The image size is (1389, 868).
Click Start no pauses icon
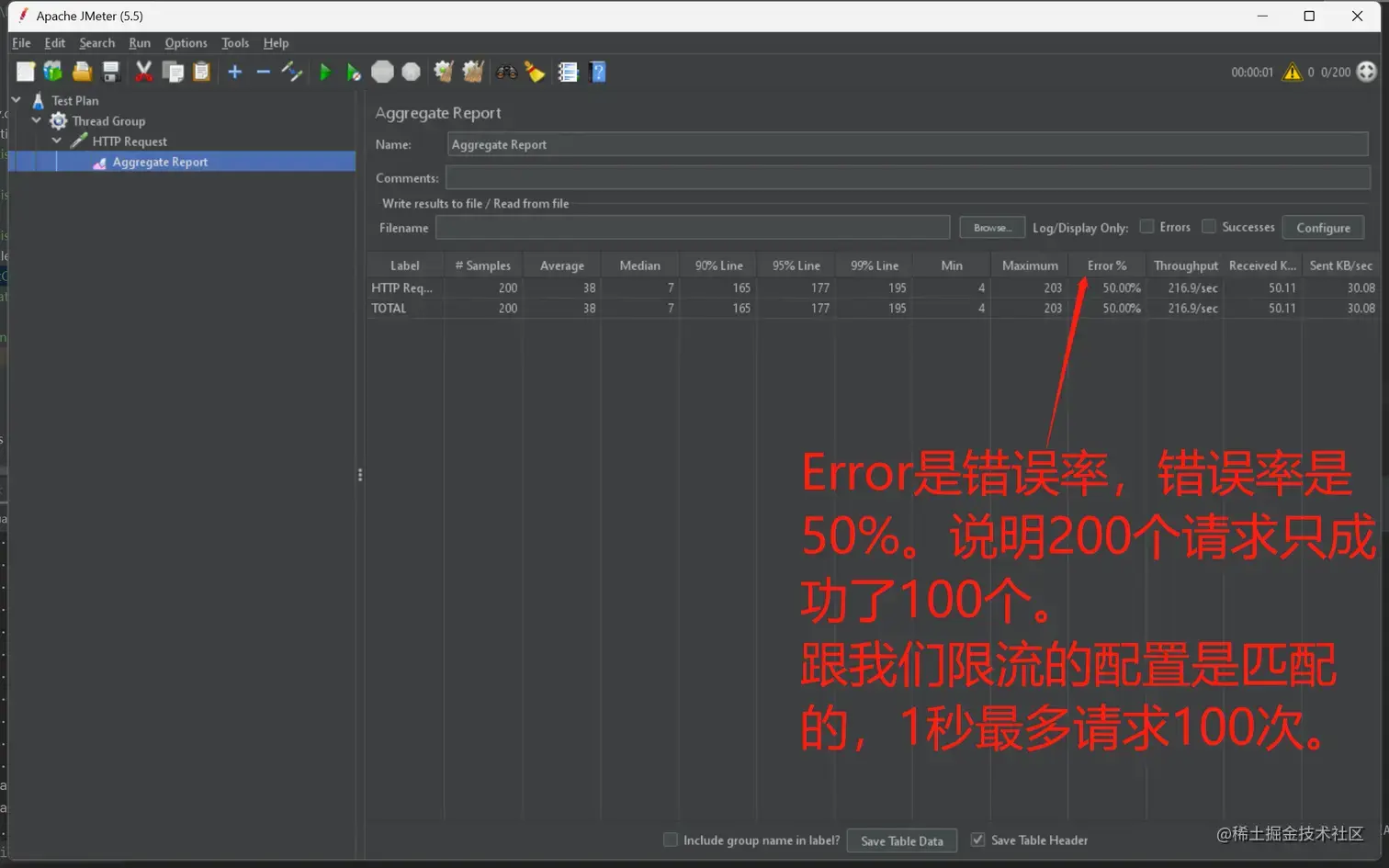(x=353, y=72)
